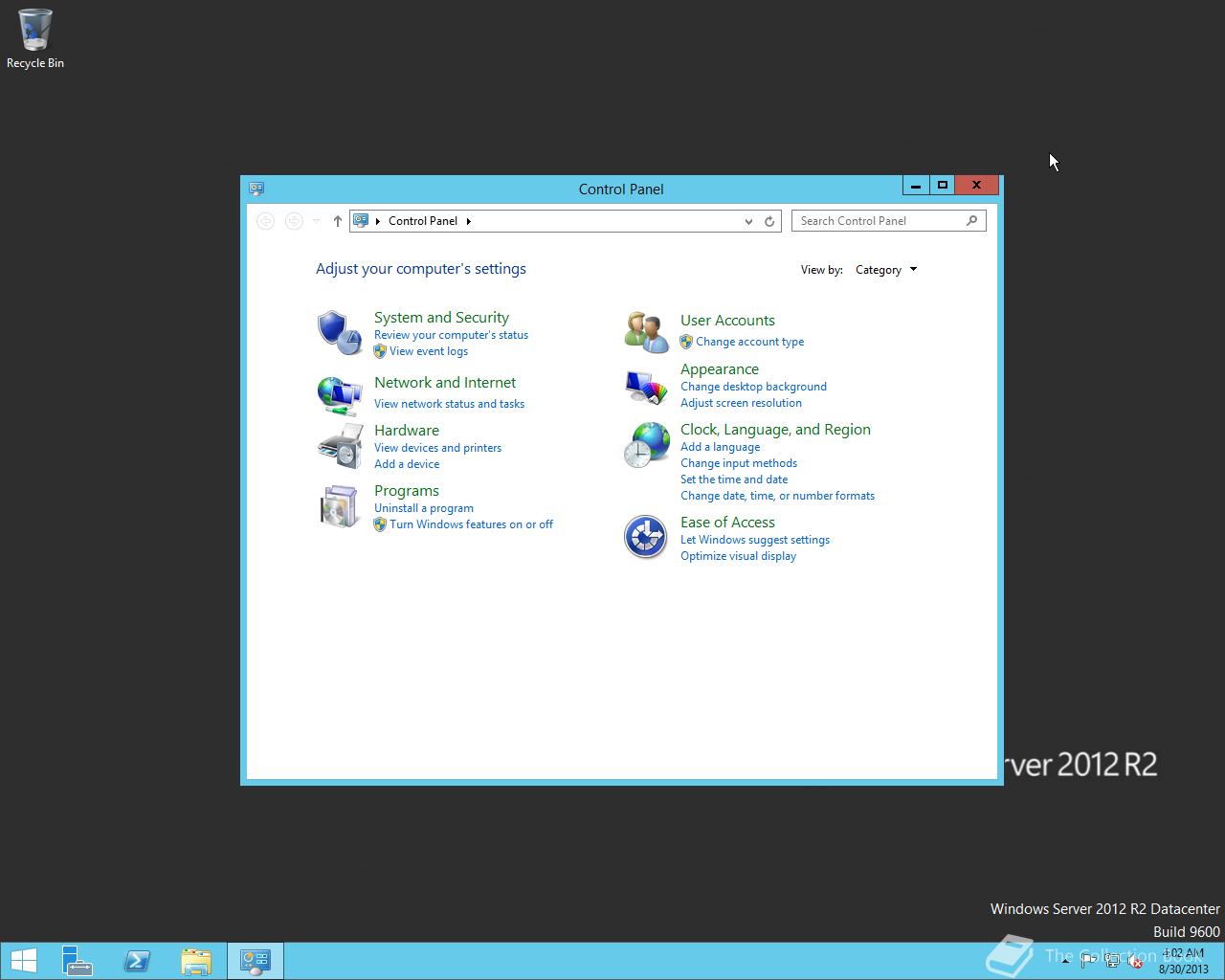This screenshot has width=1225, height=980.
Task: Click Control Panel taskbar button
Action: [256, 961]
